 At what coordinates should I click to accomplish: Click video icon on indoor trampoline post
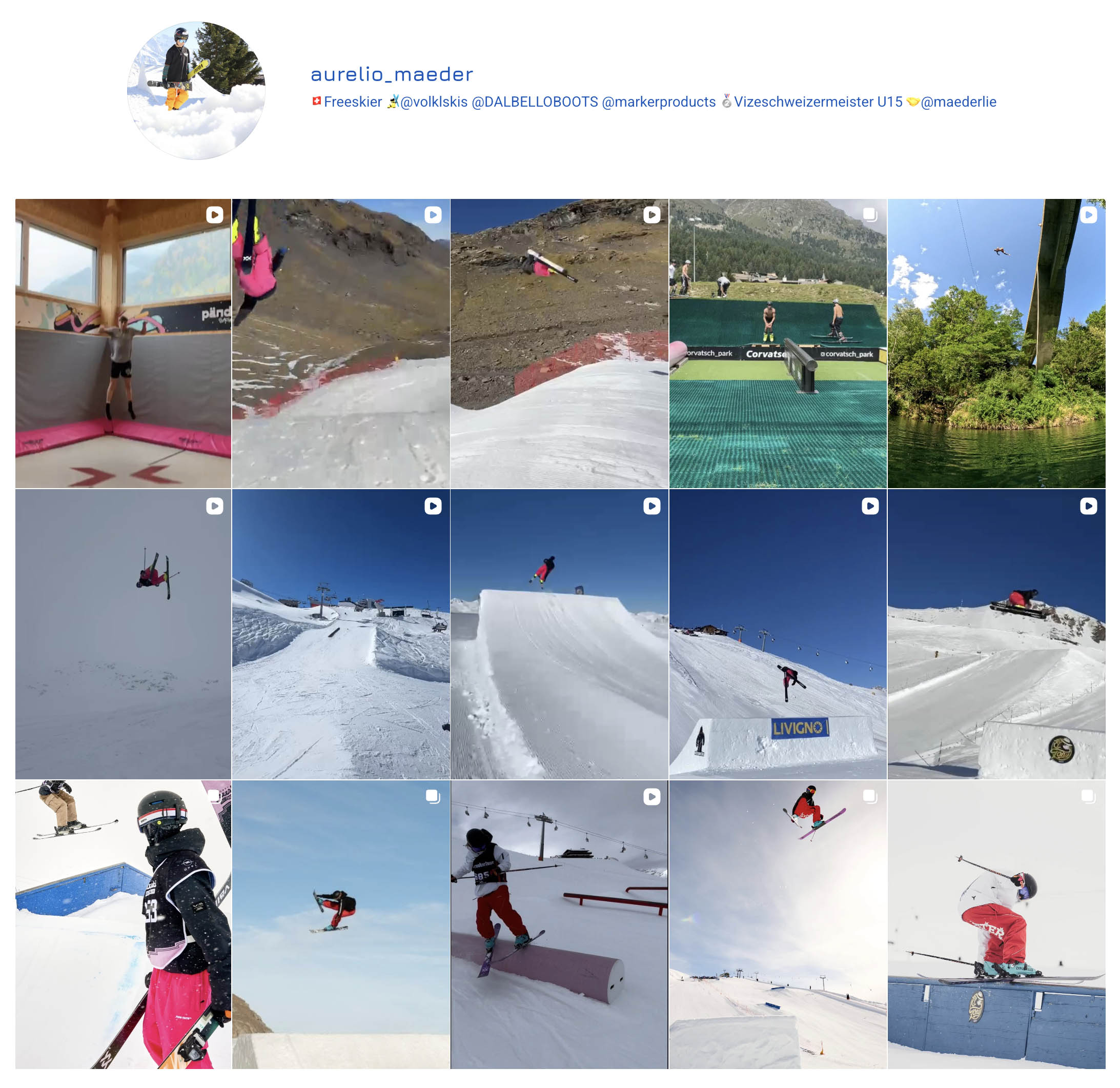[x=214, y=215]
